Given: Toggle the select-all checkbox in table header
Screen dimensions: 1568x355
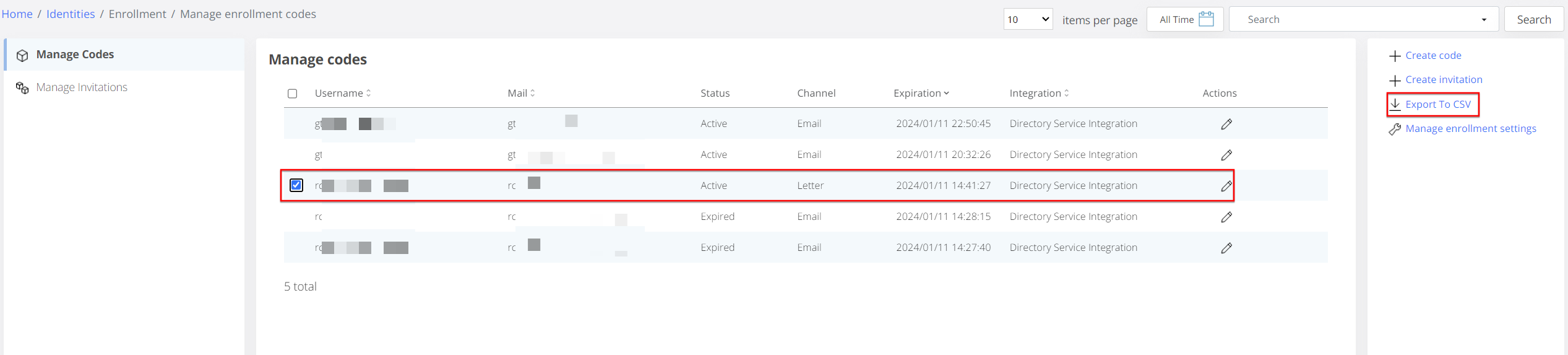Looking at the screenshot, I should click(x=293, y=94).
